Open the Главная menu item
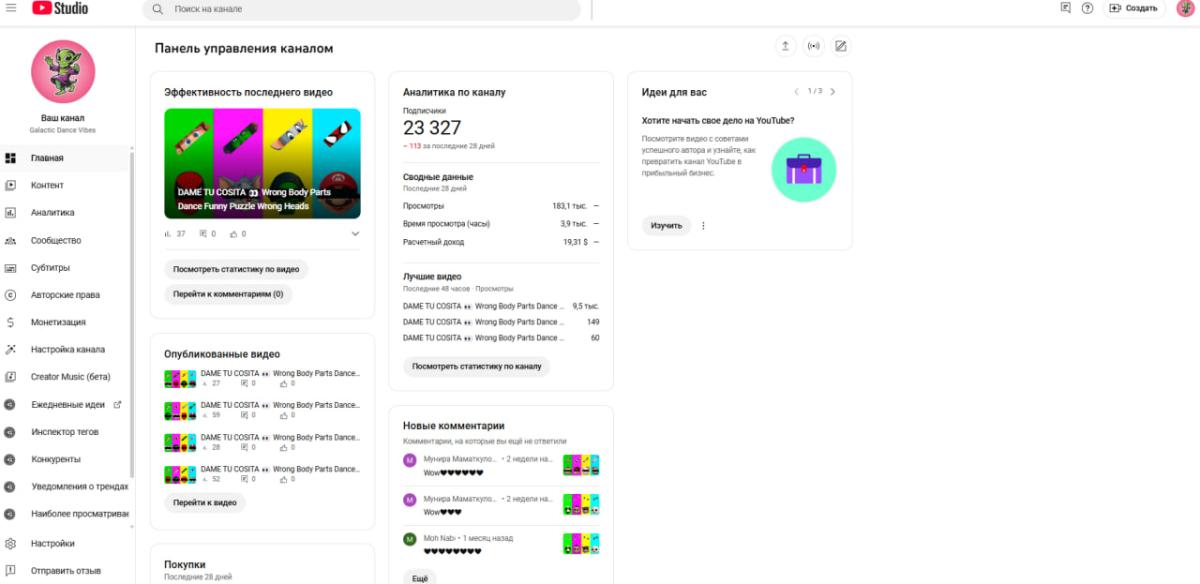Screen dimensions: 1200x584 tap(66, 158)
